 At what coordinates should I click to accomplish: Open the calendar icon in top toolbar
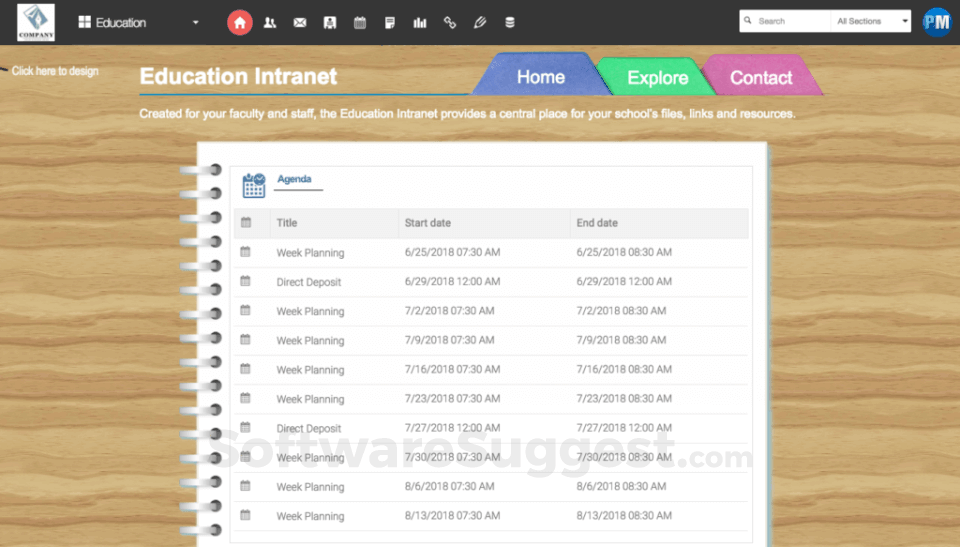[360, 23]
